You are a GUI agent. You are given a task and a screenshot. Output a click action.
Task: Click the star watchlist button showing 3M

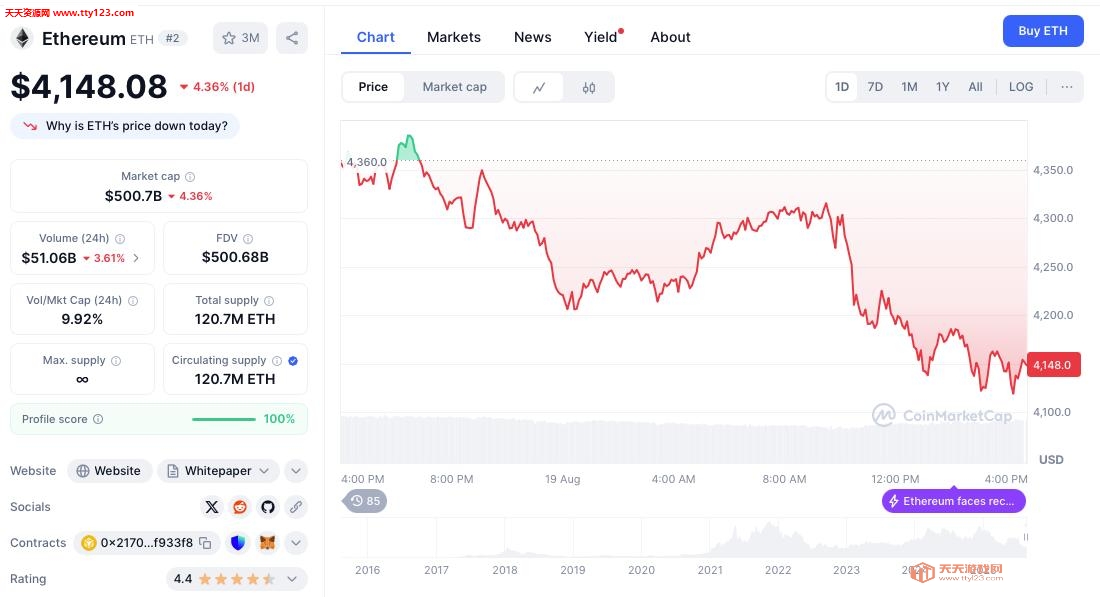[x=240, y=38]
